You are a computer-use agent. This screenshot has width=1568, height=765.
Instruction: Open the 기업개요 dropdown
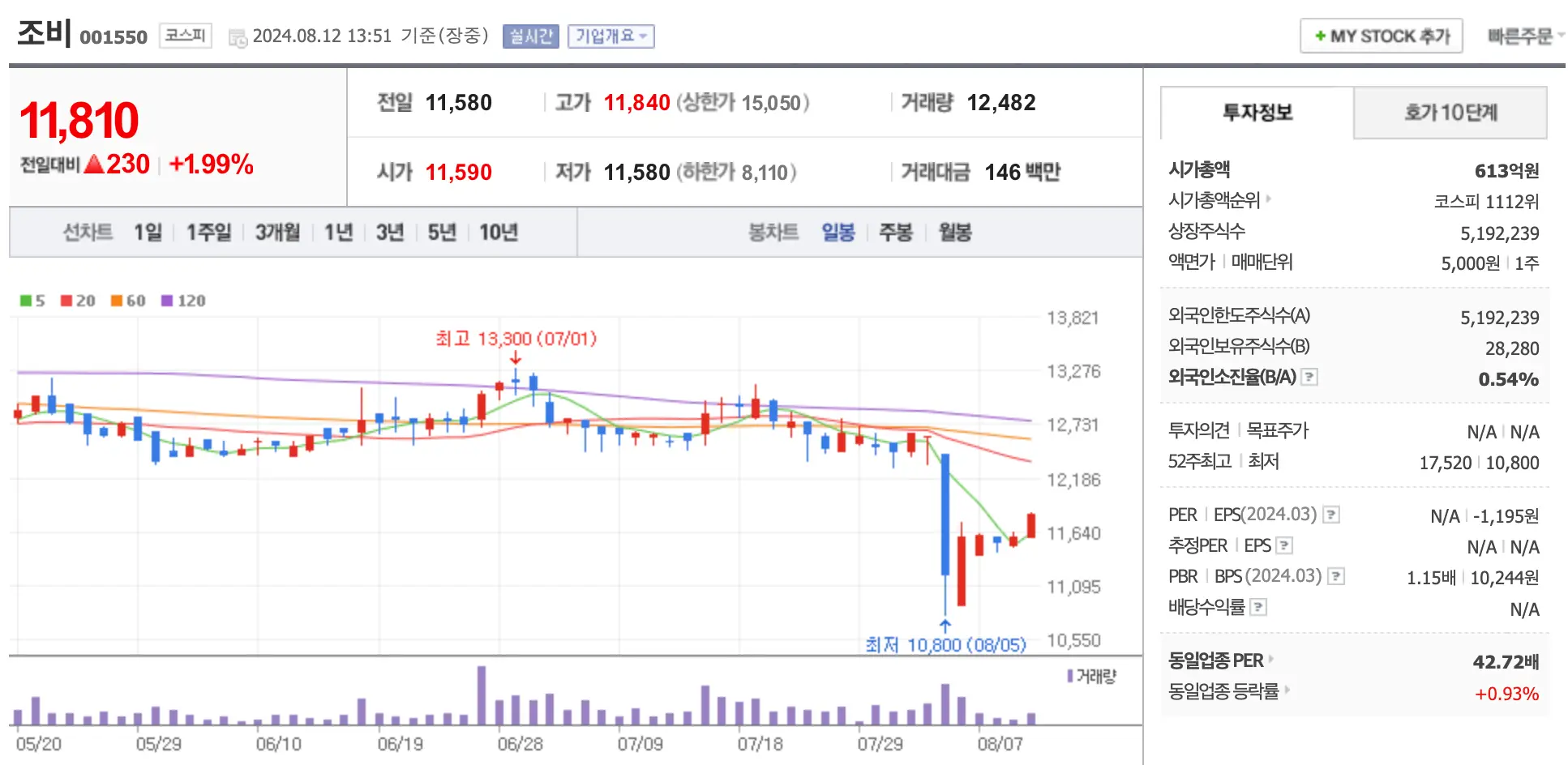pos(611,36)
